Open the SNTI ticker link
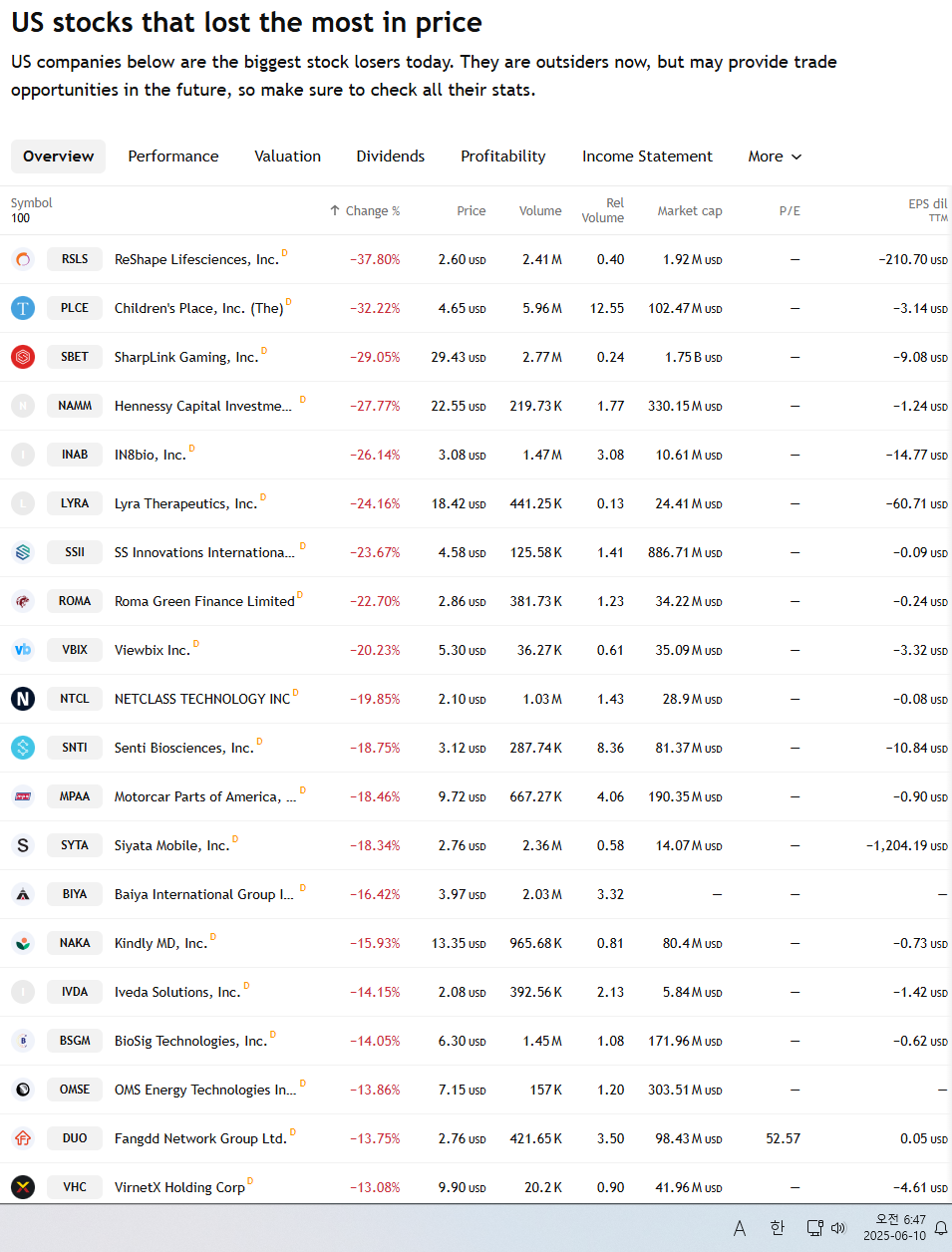 75,748
